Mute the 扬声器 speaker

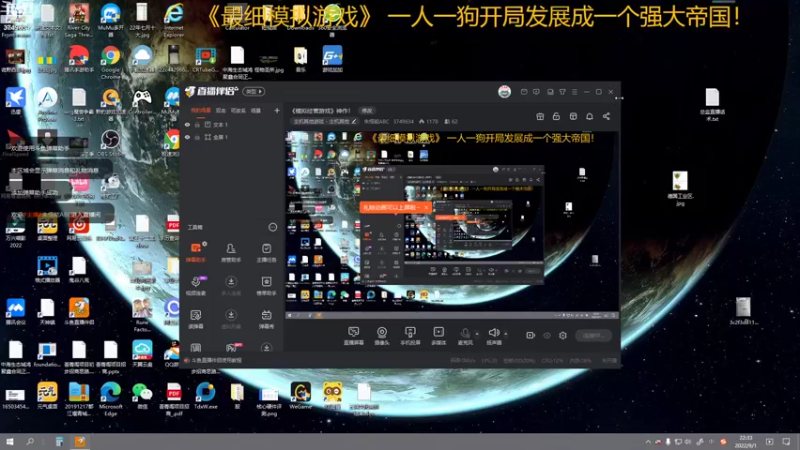click(493, 336)
